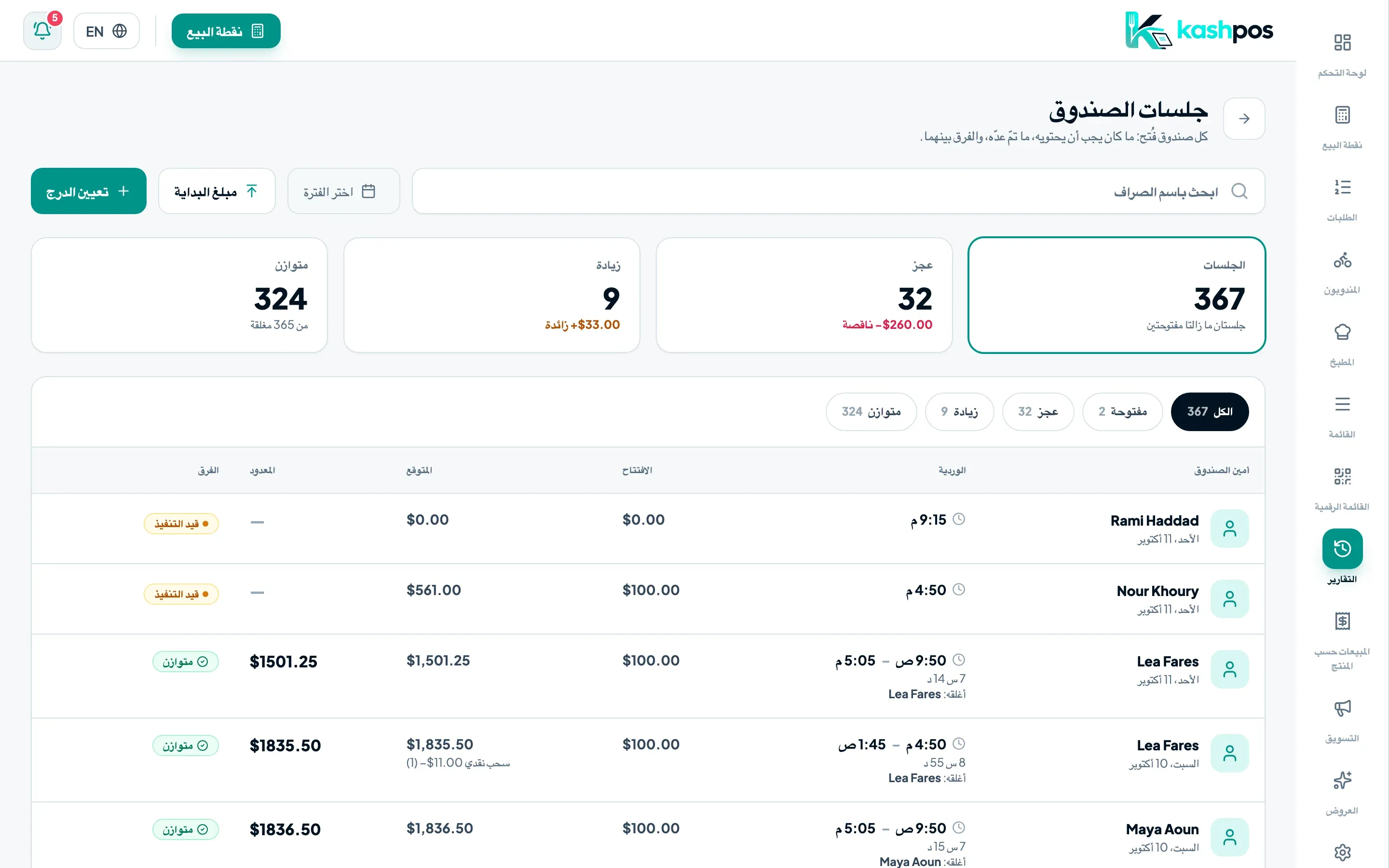Open the نقطة البيع header button
The width and height of the screenshot is (1389, 868).
tap(226, 31)
